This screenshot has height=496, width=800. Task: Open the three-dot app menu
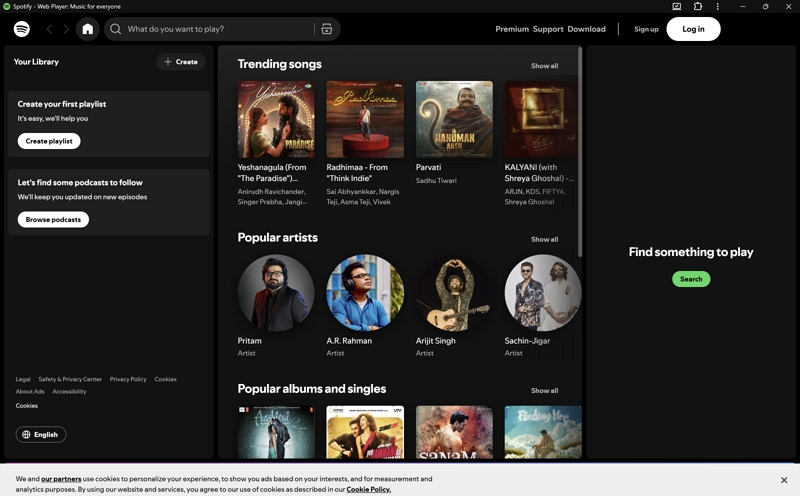click(x=717, y=6)
